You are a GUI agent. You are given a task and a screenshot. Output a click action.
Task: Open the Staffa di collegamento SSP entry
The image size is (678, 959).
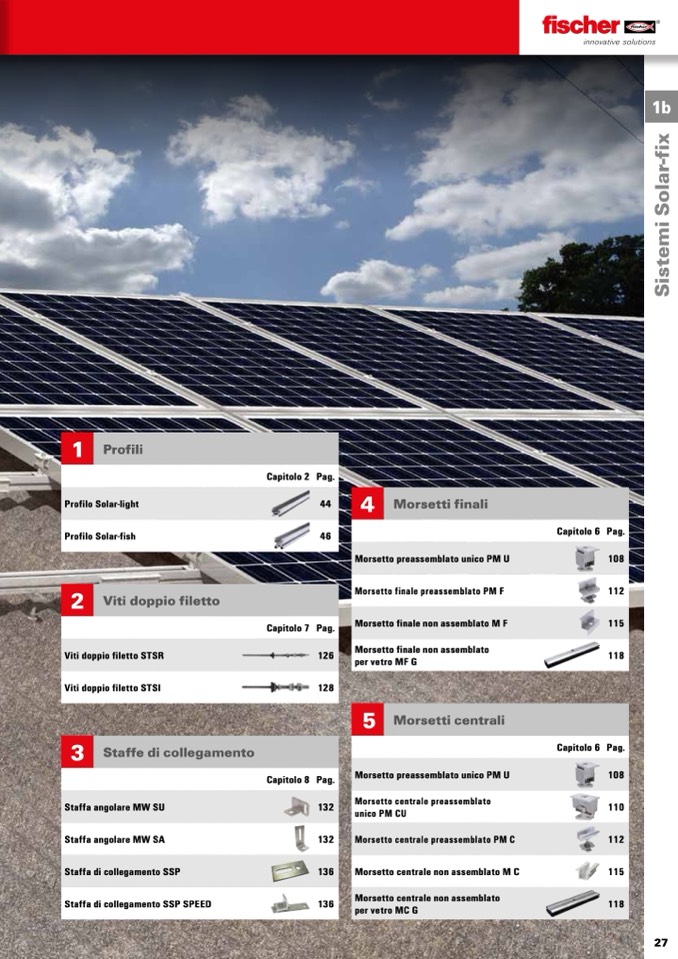(x=122, y=871)
